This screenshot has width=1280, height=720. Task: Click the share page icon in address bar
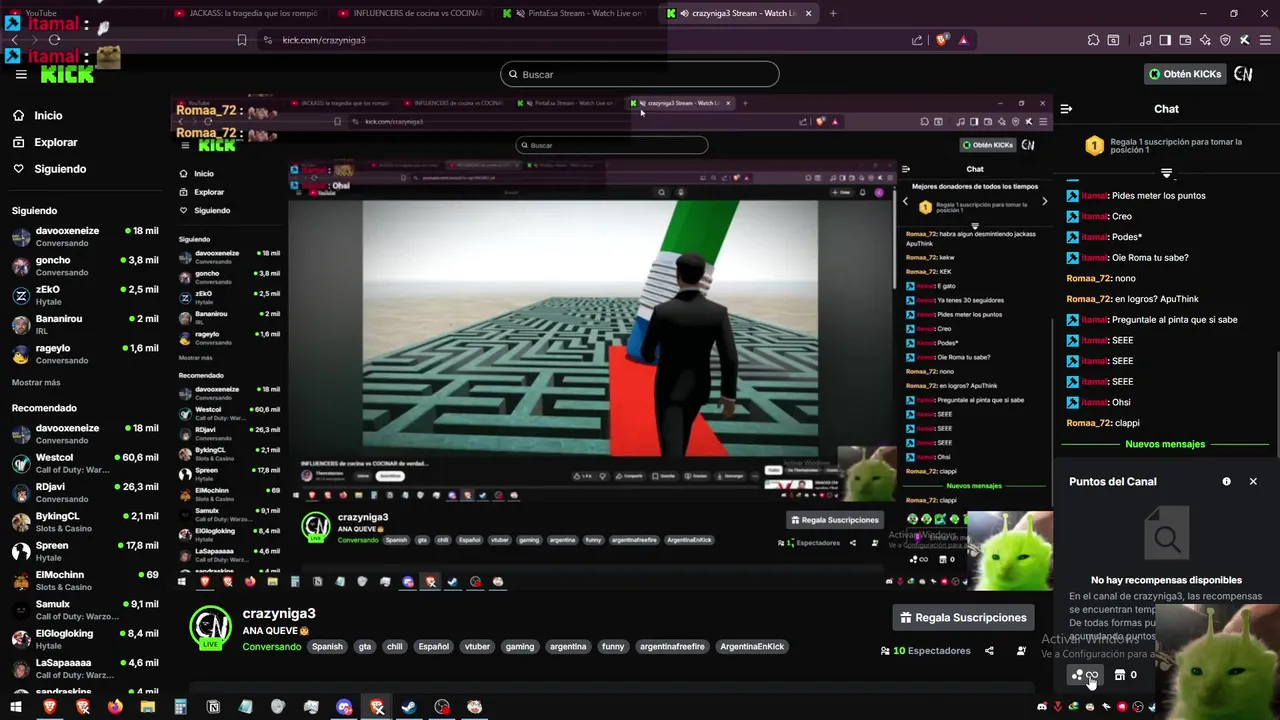[917, 40]
